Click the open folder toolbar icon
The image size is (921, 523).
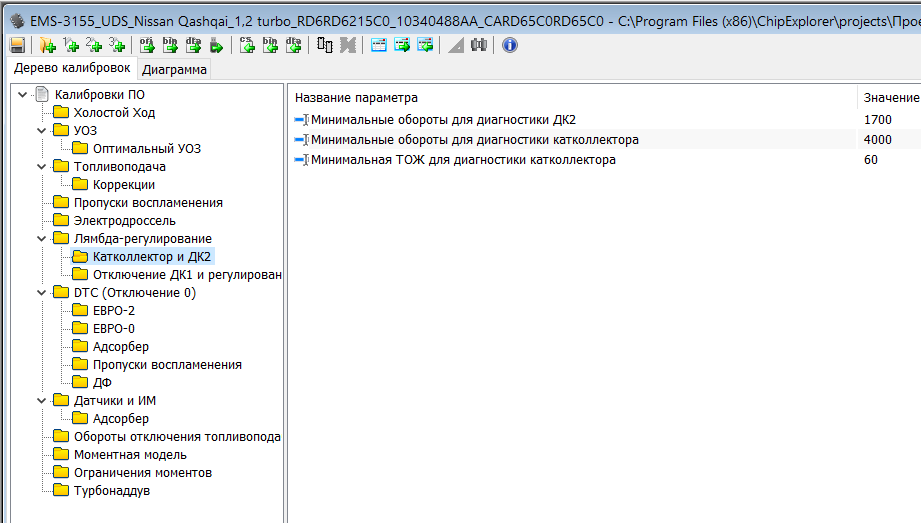coord(47,45)
